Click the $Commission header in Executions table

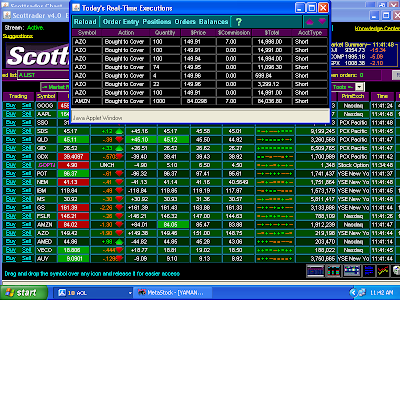[x=234, y=33]
